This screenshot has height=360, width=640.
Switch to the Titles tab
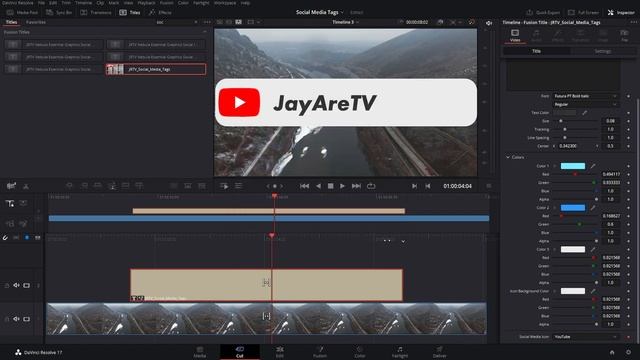click(x=11, y=22)
